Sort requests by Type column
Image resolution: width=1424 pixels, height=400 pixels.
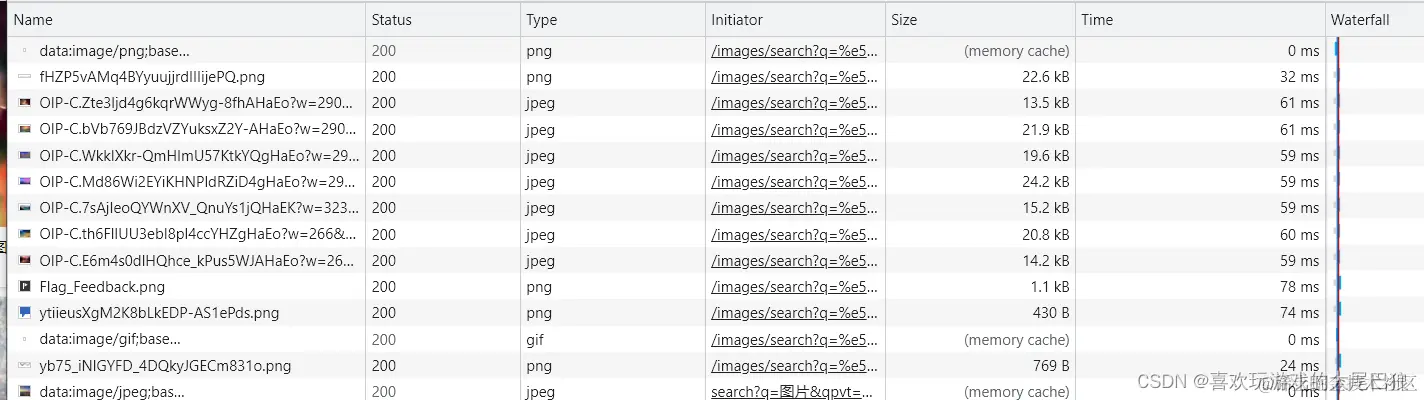point(613,20)
